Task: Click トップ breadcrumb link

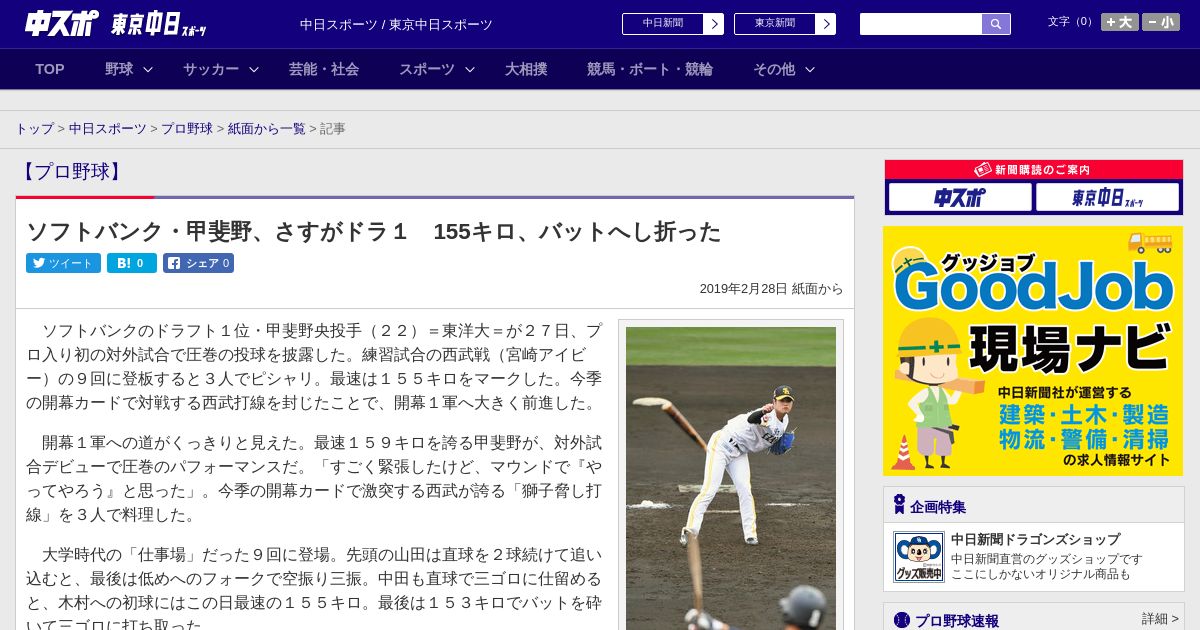Action: tap(35, 129)
